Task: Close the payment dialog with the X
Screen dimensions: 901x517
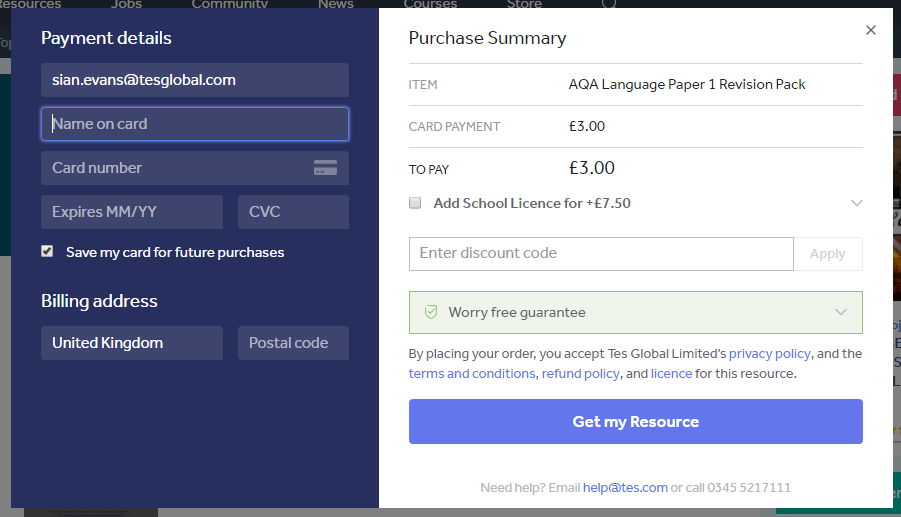Action: (871, 30)
